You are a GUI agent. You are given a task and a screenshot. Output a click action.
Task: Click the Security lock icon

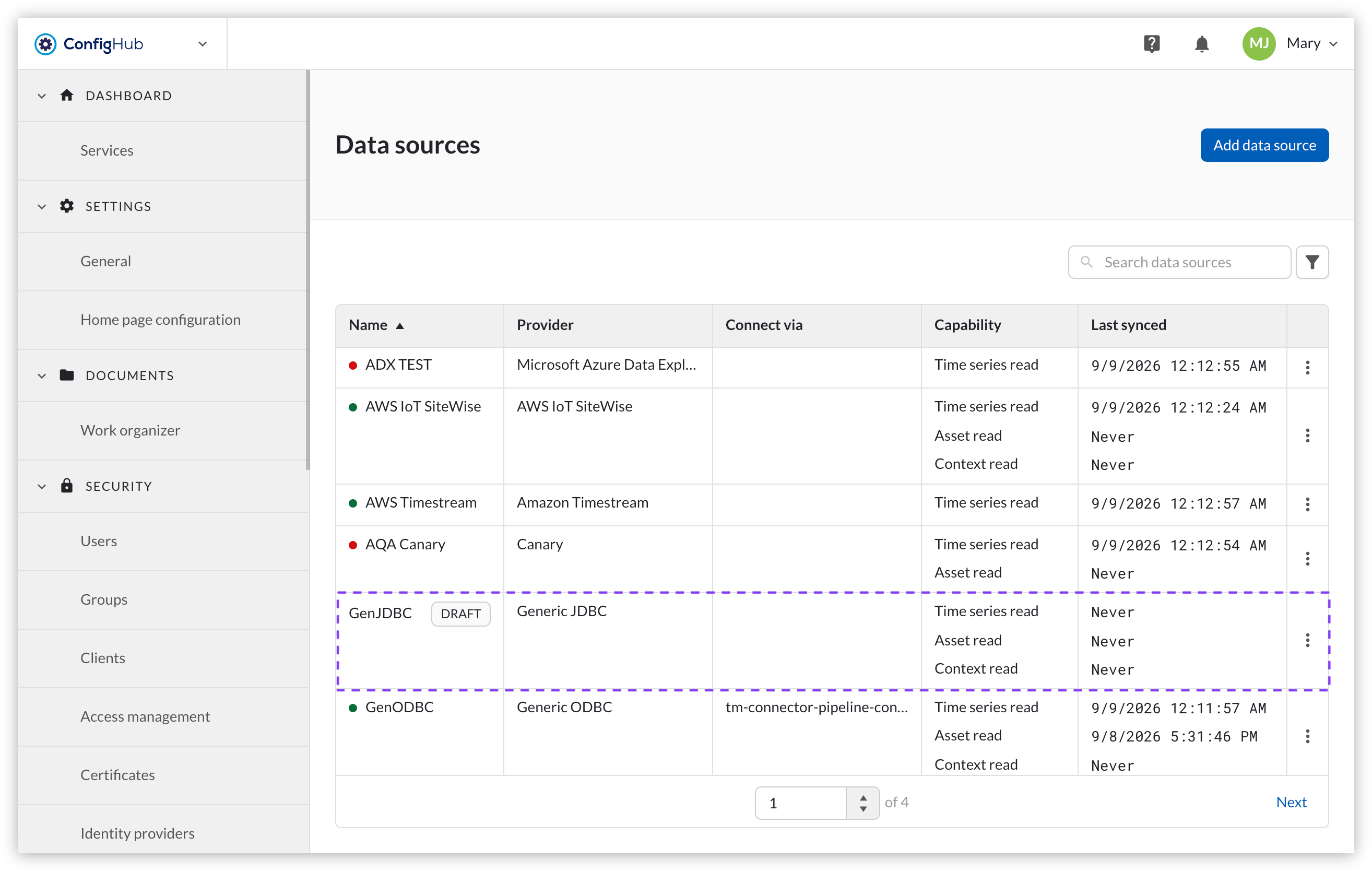click(67, 486)
